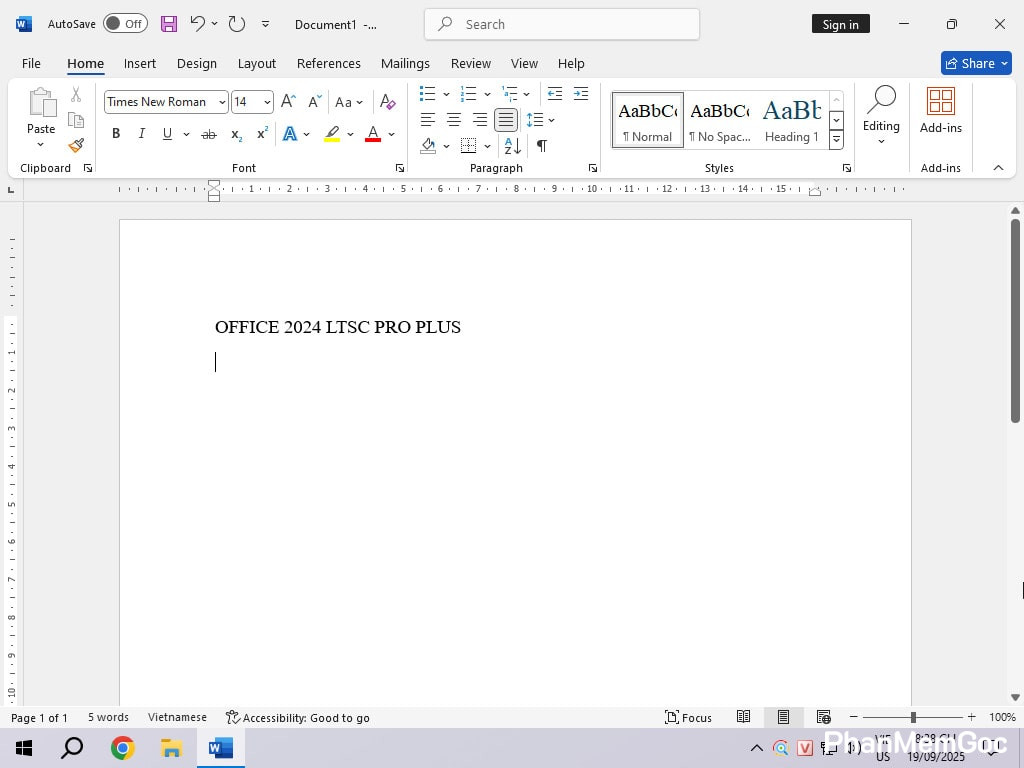Switch to the Layout tab
Screen dimensions: 1024x768
click(x=256, y=63)
